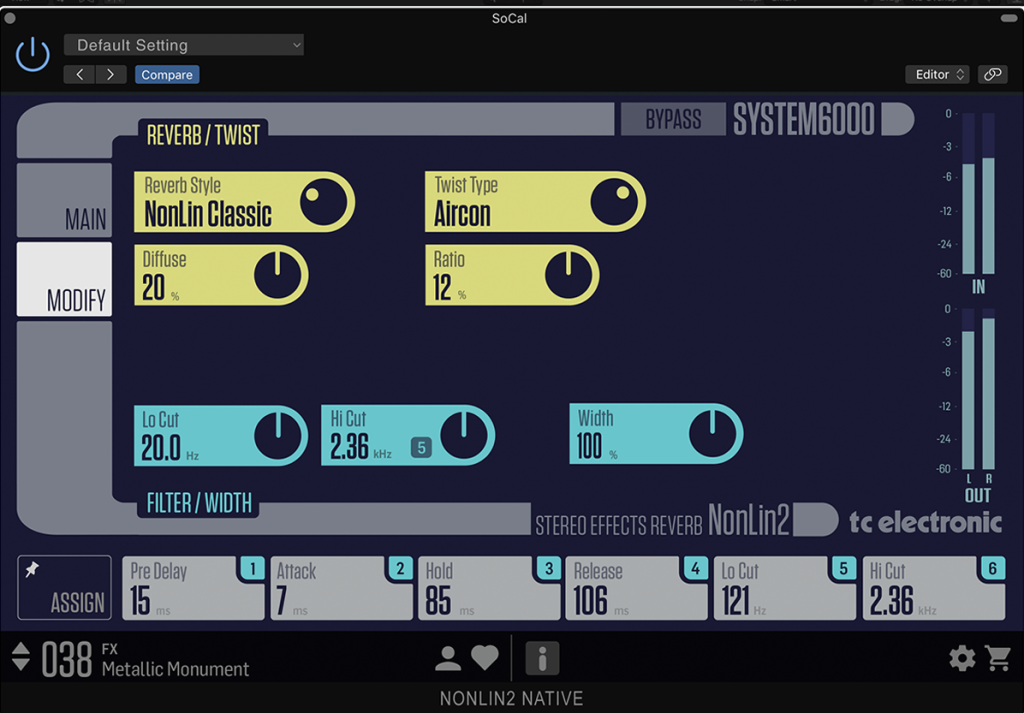The image size is (1024, 713).
Task: Click the heart favorites icon
Action: click(485, 658)
